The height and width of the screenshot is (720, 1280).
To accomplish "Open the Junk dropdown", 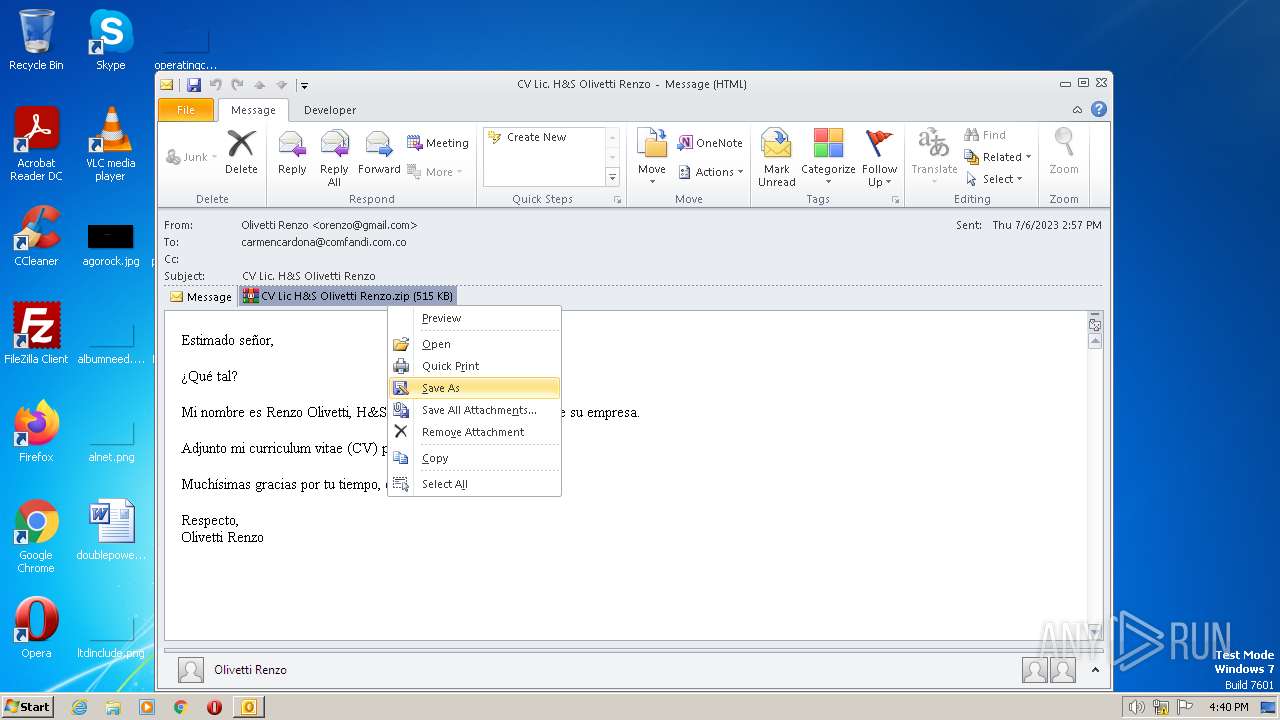I will point(191,157).
